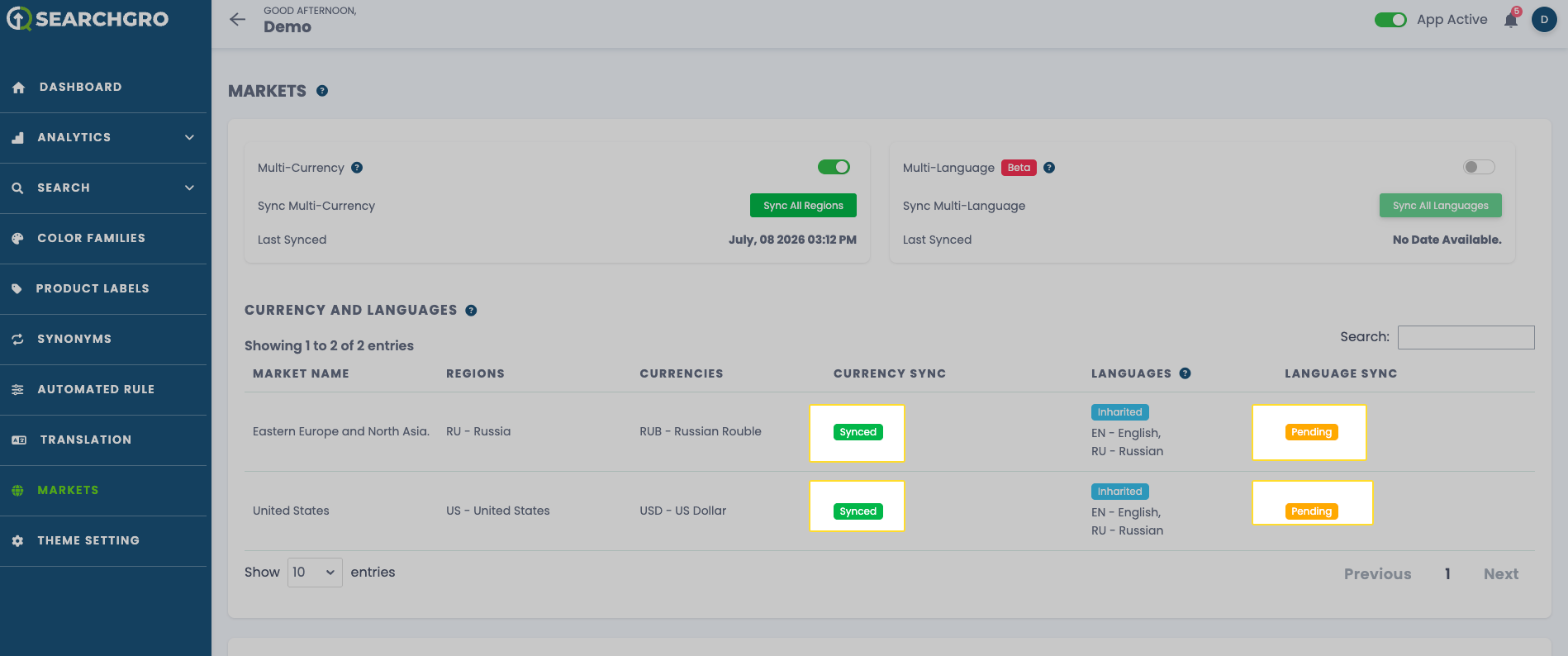Click Showing 1 to 2 of 2 entries
Viewport: 1568px width, 656px height.
[x=329, y=345]
